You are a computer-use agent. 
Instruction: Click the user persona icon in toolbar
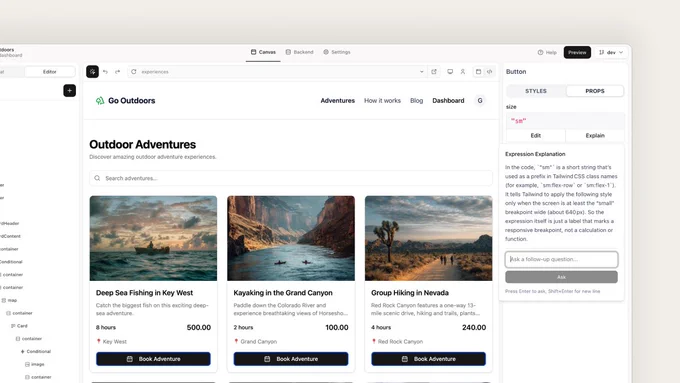pyautogui.click(x=463, y=72)
